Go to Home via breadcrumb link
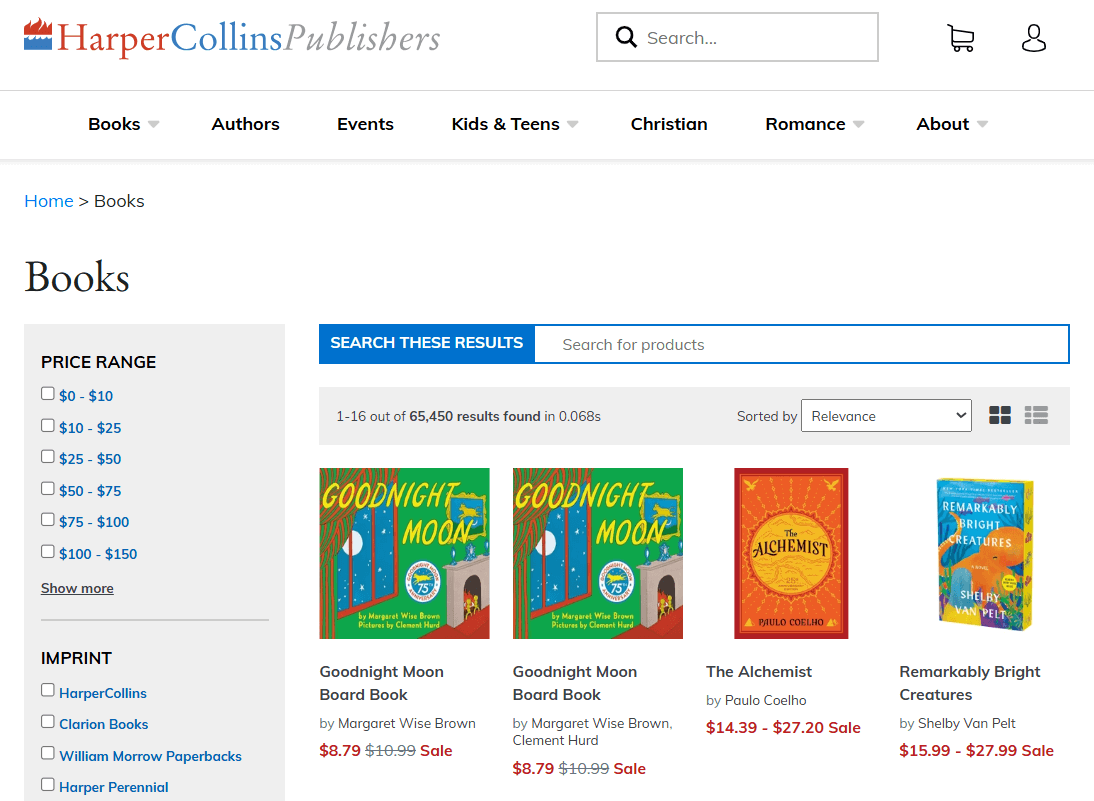 click(x=48, y=200)
